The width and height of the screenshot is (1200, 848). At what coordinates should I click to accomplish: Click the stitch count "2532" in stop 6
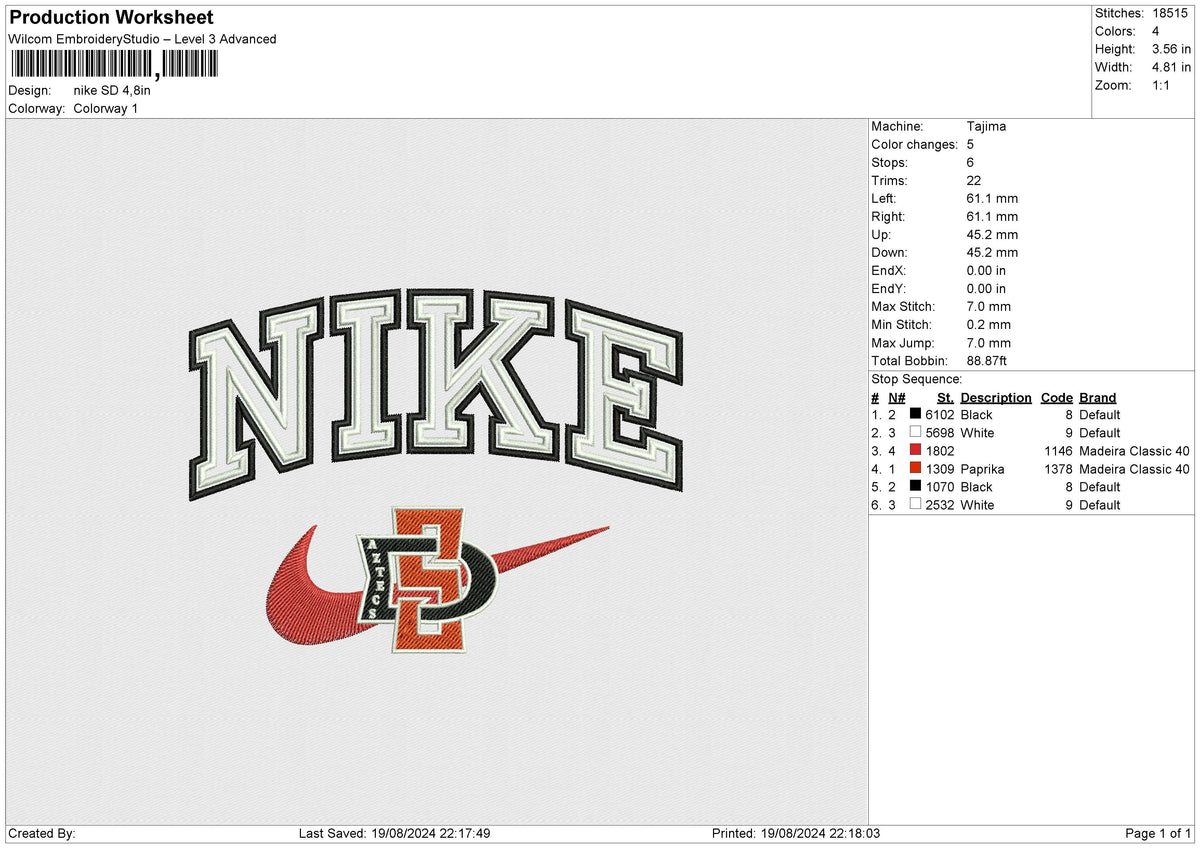[940, 505]
